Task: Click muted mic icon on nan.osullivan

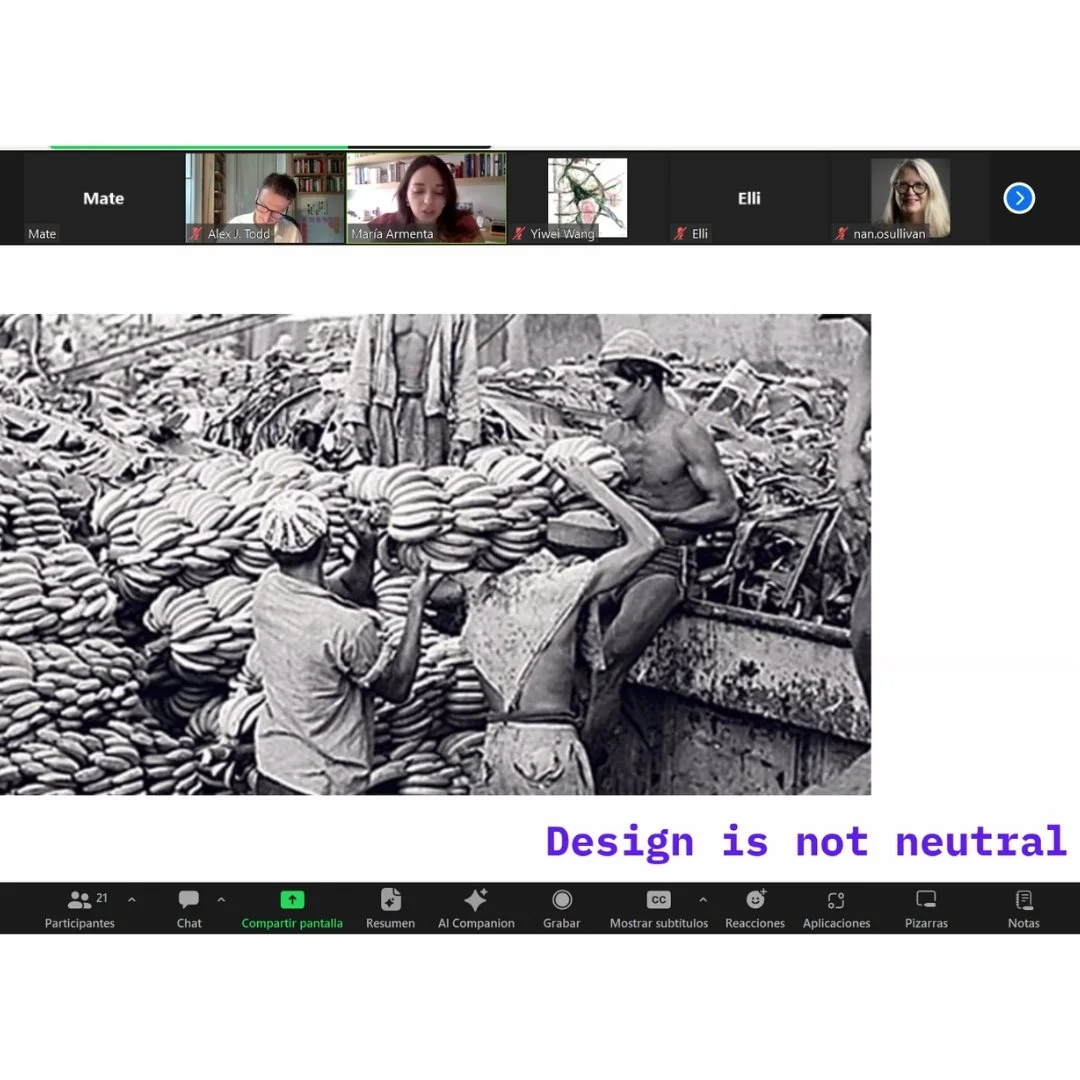Action: coord(841,233)
